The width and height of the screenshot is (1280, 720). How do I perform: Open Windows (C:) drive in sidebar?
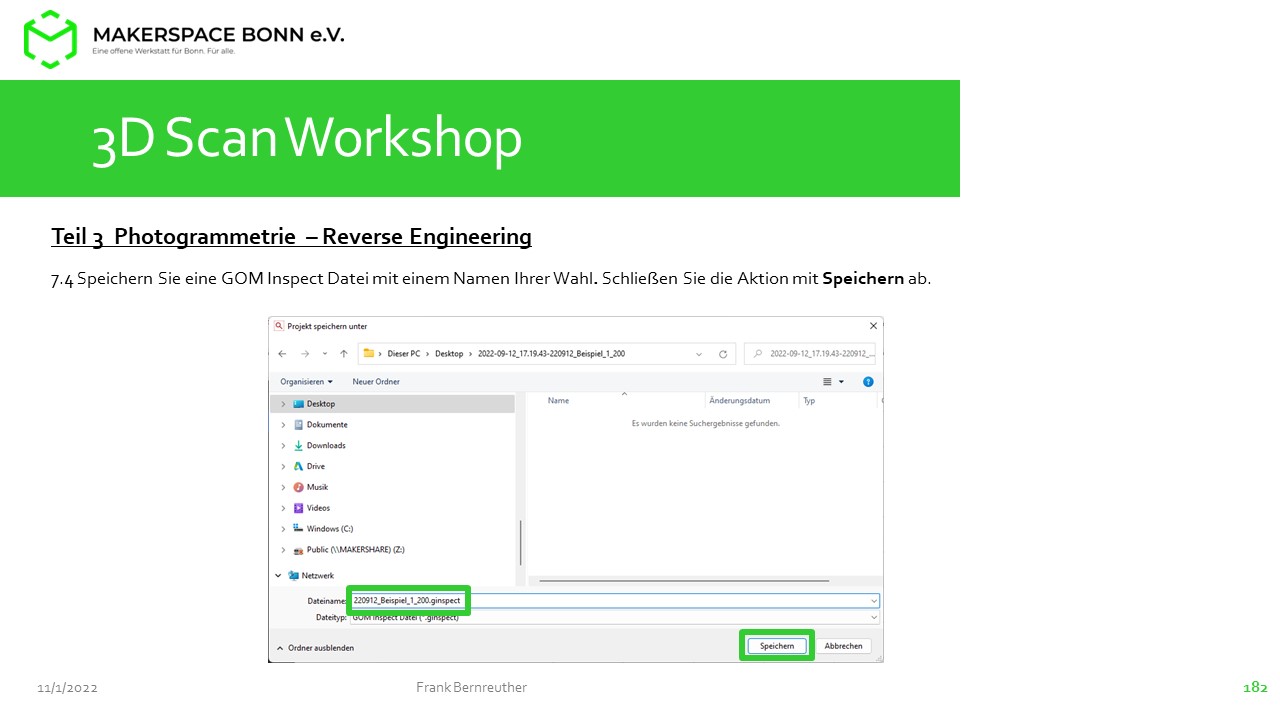click(x=329, y=529)
